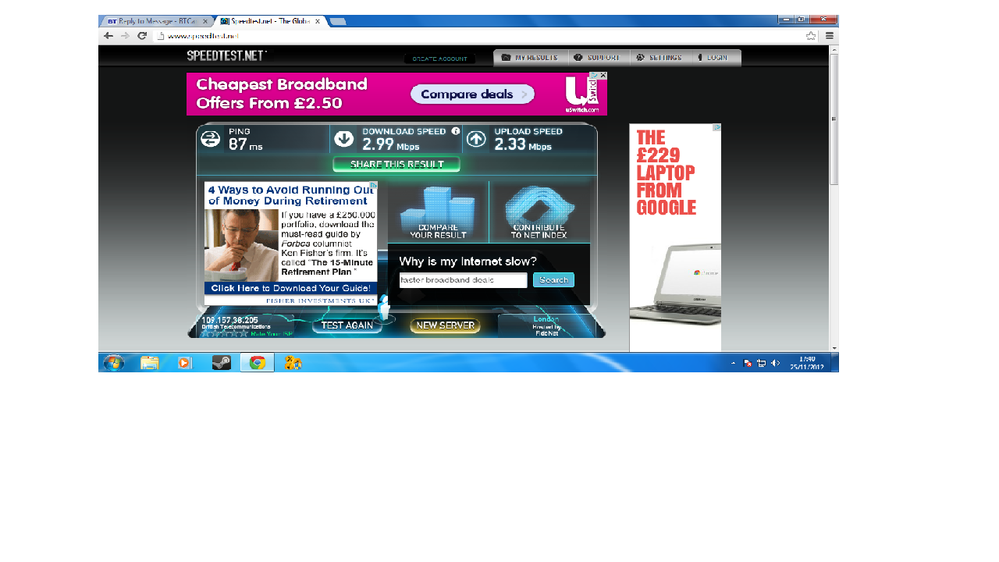Open Compare Your Result graphic

(438, 212)
